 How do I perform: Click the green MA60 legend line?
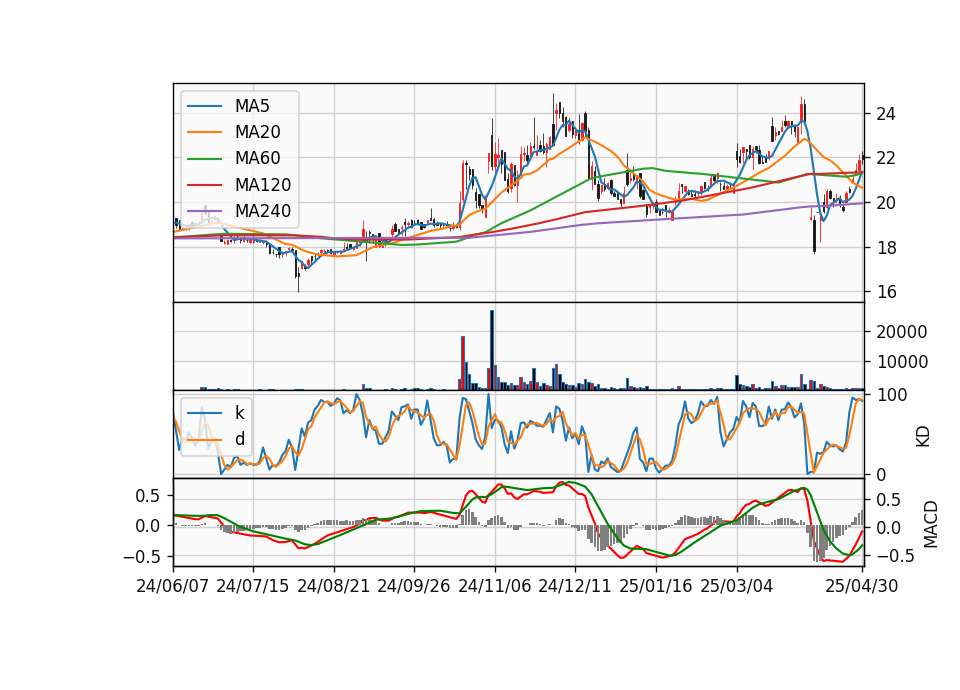pyautogui.click(x=204, y=159)
